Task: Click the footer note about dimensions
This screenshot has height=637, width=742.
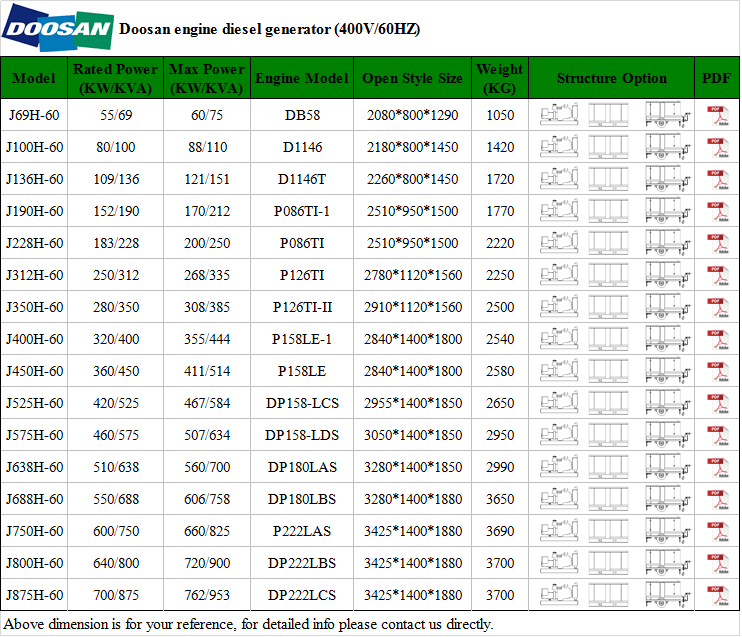Action: tap(248, 624)
